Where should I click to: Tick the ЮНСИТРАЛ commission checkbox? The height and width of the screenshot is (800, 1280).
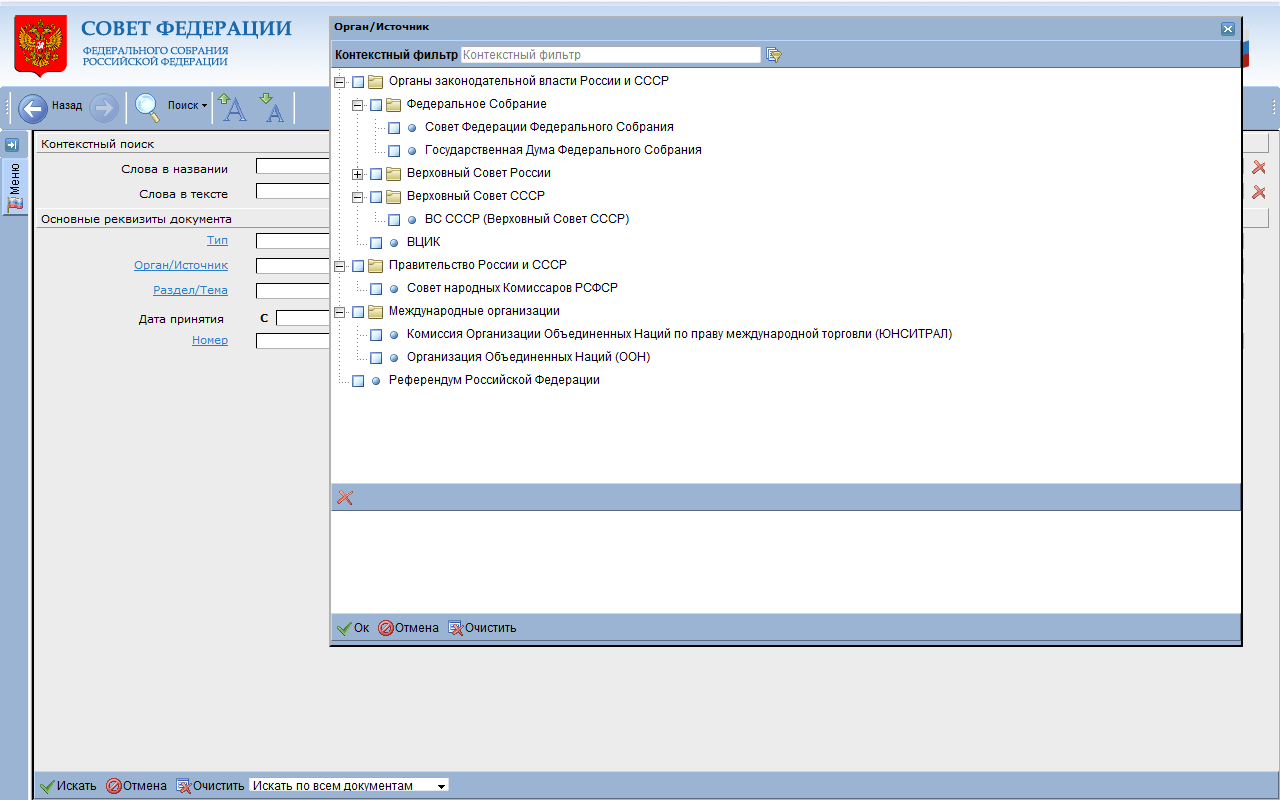point(376,335)
